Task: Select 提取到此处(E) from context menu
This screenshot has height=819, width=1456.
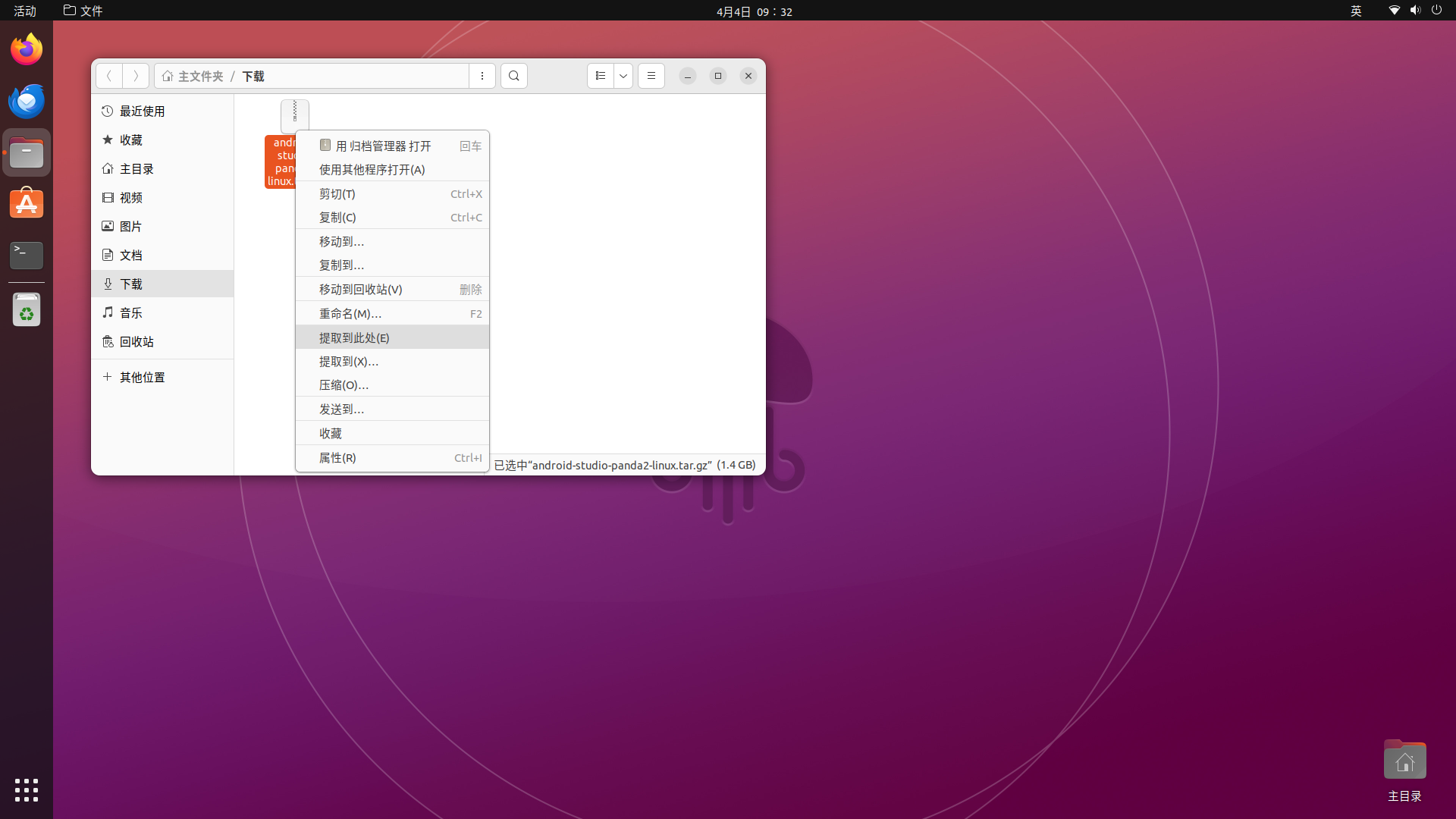Action: [x=354, y=337]
